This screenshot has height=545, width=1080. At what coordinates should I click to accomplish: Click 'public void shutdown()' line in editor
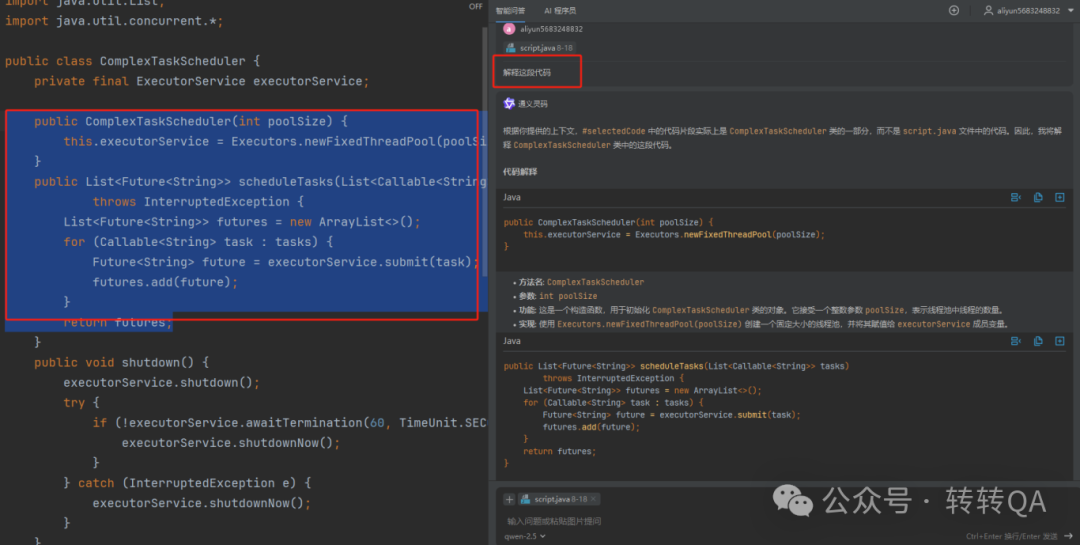click(x=121, y=362)
